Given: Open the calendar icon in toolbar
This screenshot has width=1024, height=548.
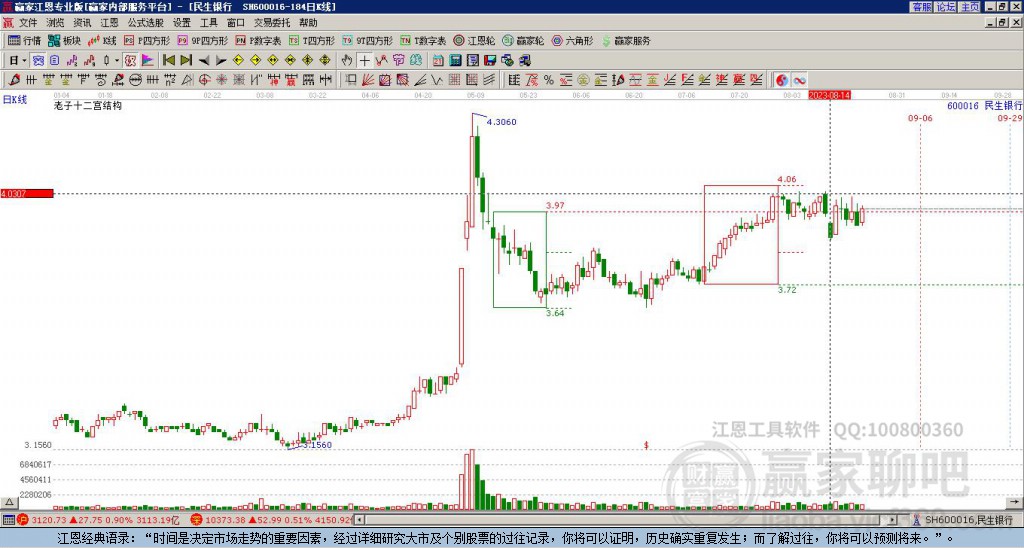Looking at the screenshot, I should click(438, 61).
